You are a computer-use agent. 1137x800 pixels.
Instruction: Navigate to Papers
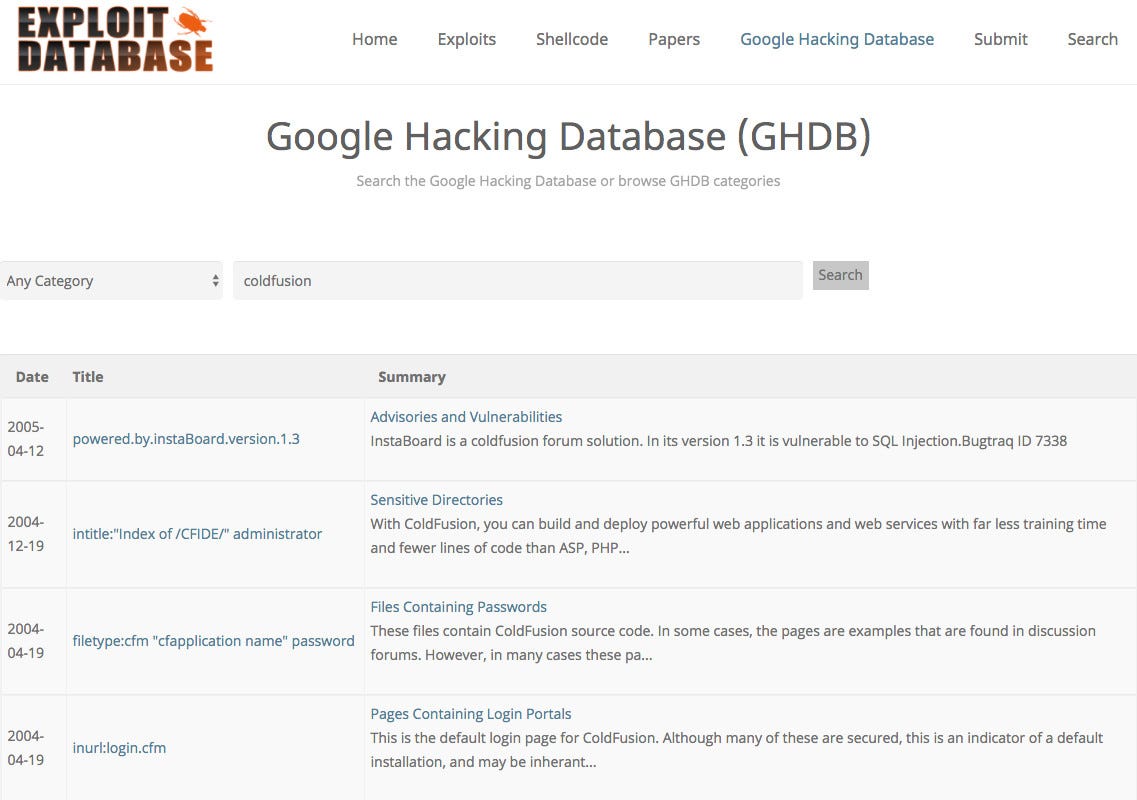tap(674, 39)
